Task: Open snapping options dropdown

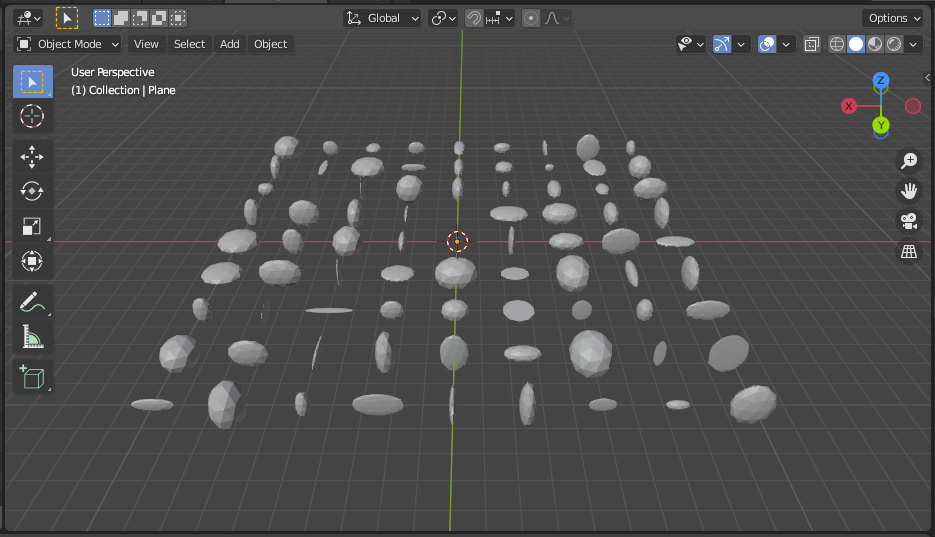Action: (500, 18)
